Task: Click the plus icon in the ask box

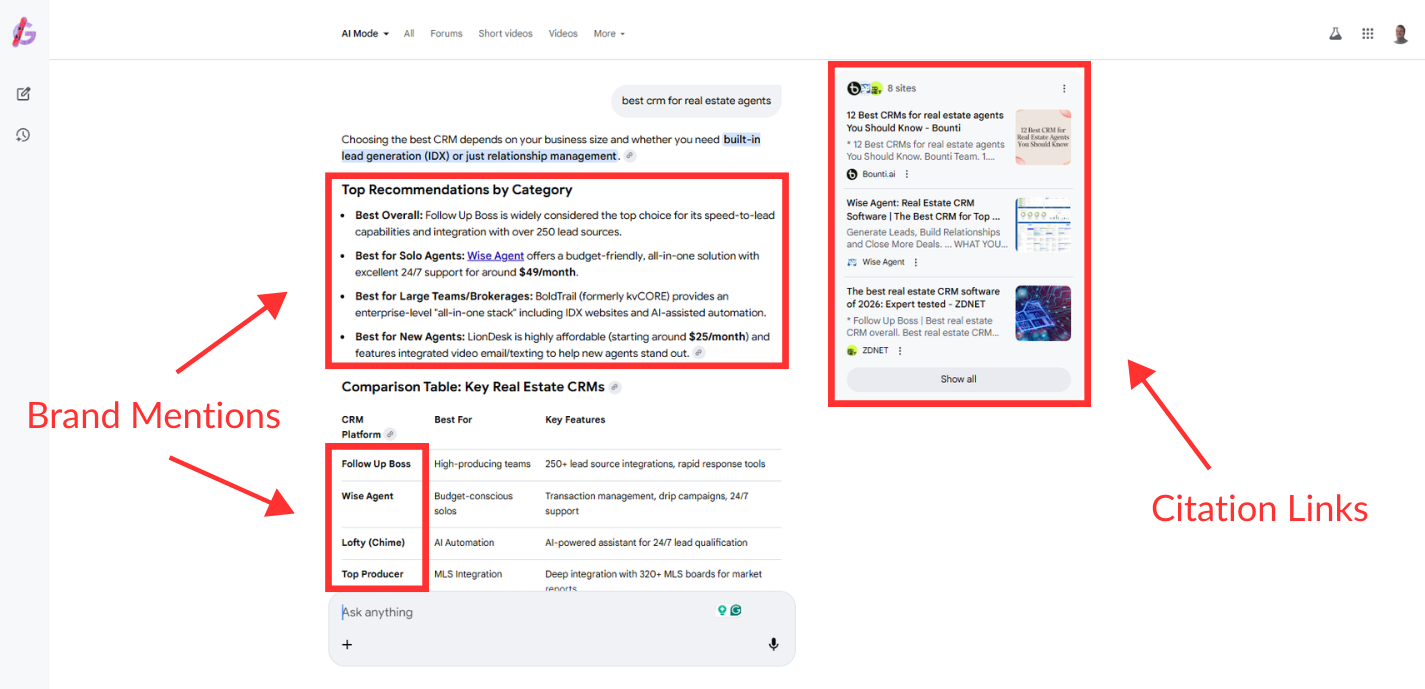Action: pos(347,645)
